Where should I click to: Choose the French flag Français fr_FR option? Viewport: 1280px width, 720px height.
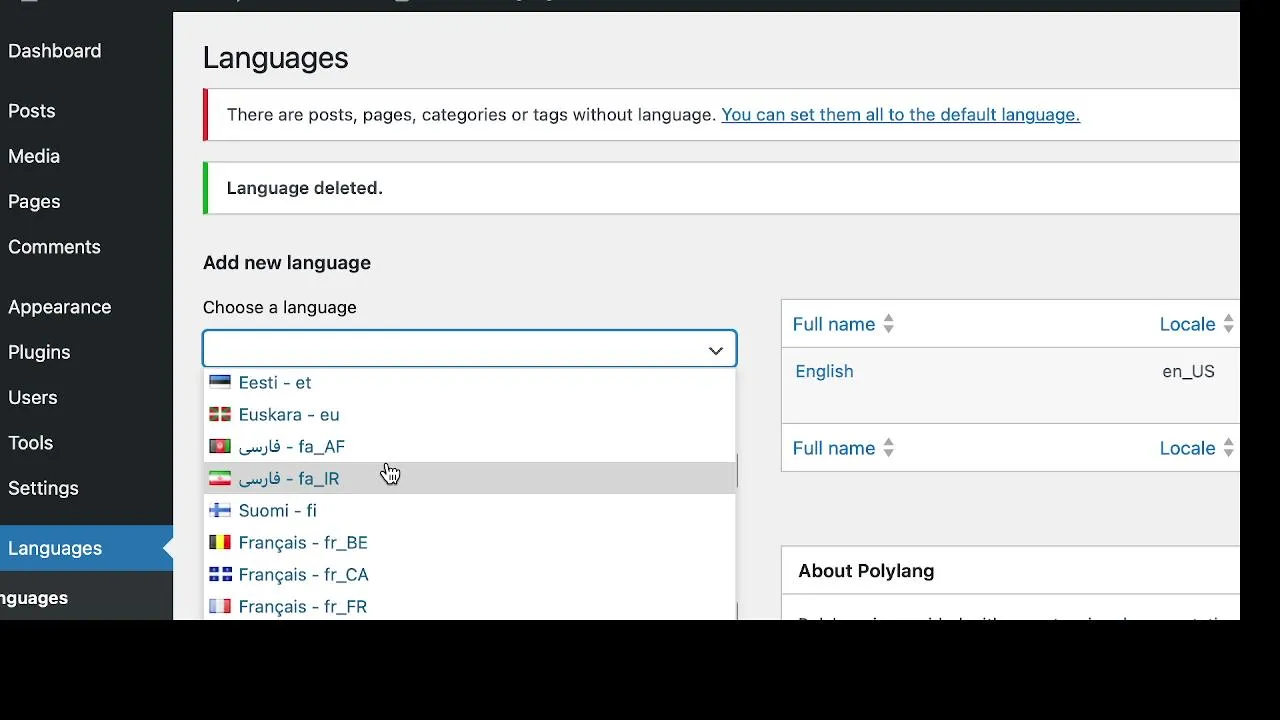tap(302, 606)
